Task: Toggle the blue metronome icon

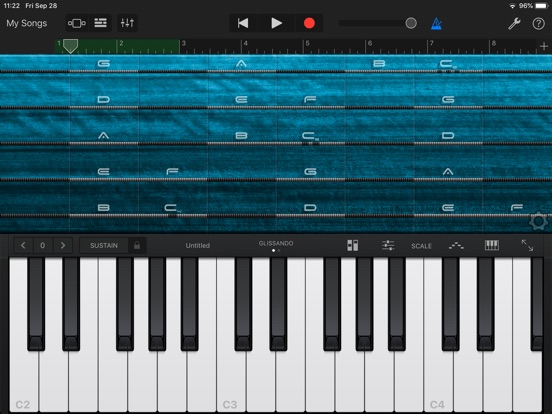Action: tap(436, 24)
